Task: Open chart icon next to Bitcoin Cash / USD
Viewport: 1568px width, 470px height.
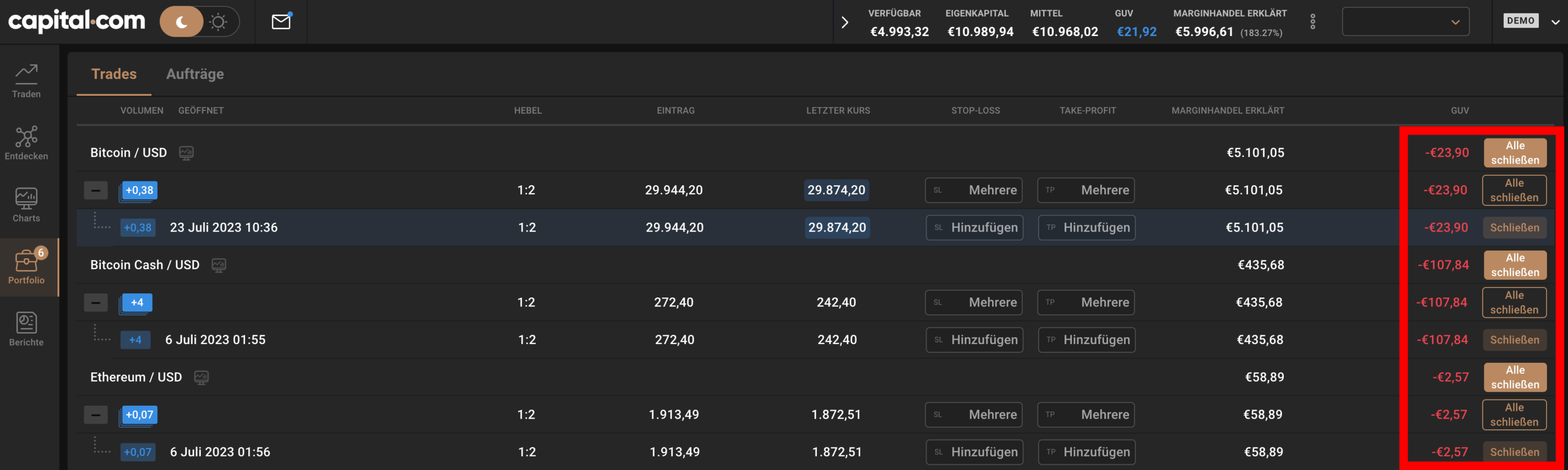Action: click(218, 265)
